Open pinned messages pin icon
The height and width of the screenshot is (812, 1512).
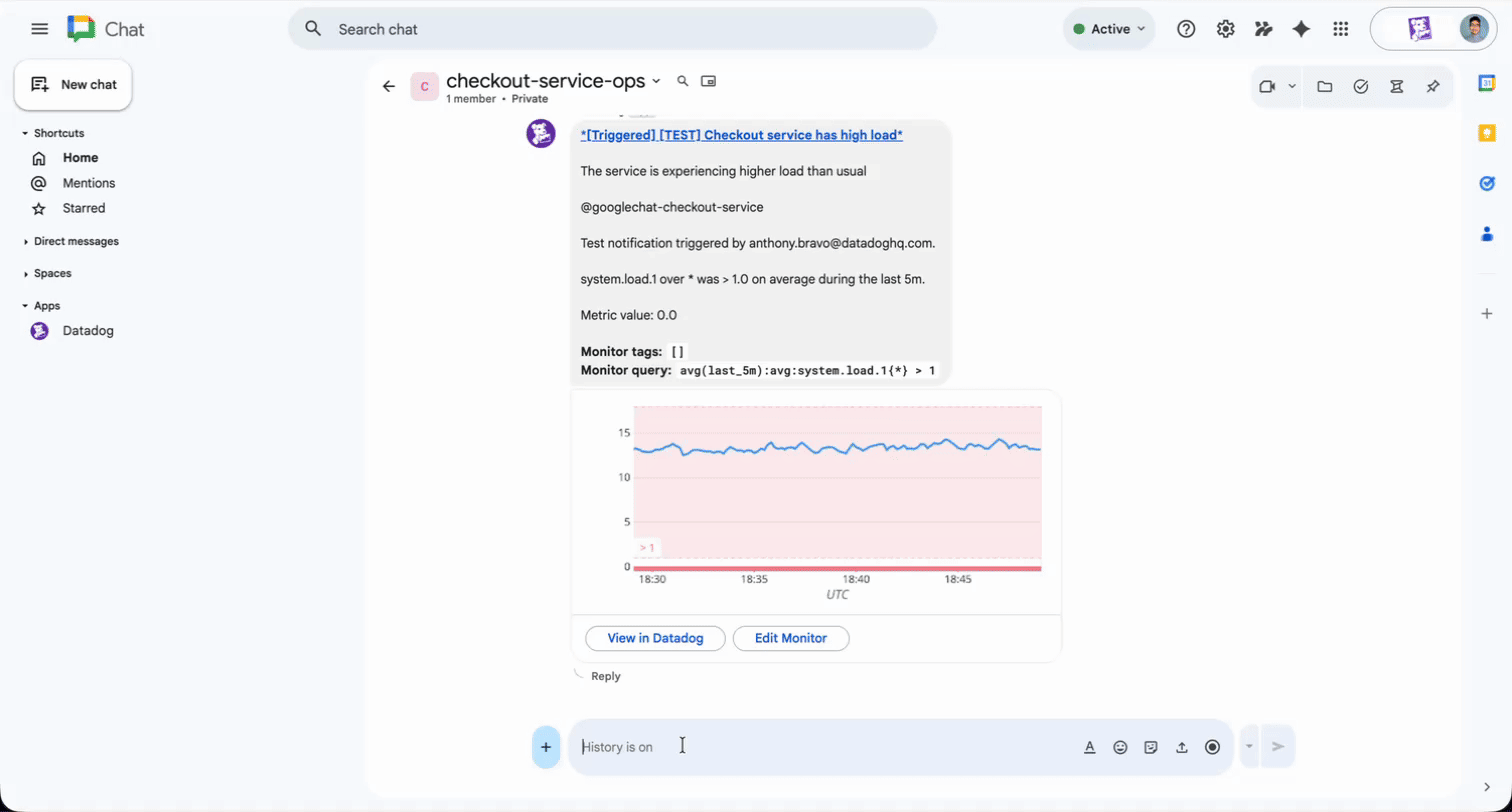coord(1433,87)
